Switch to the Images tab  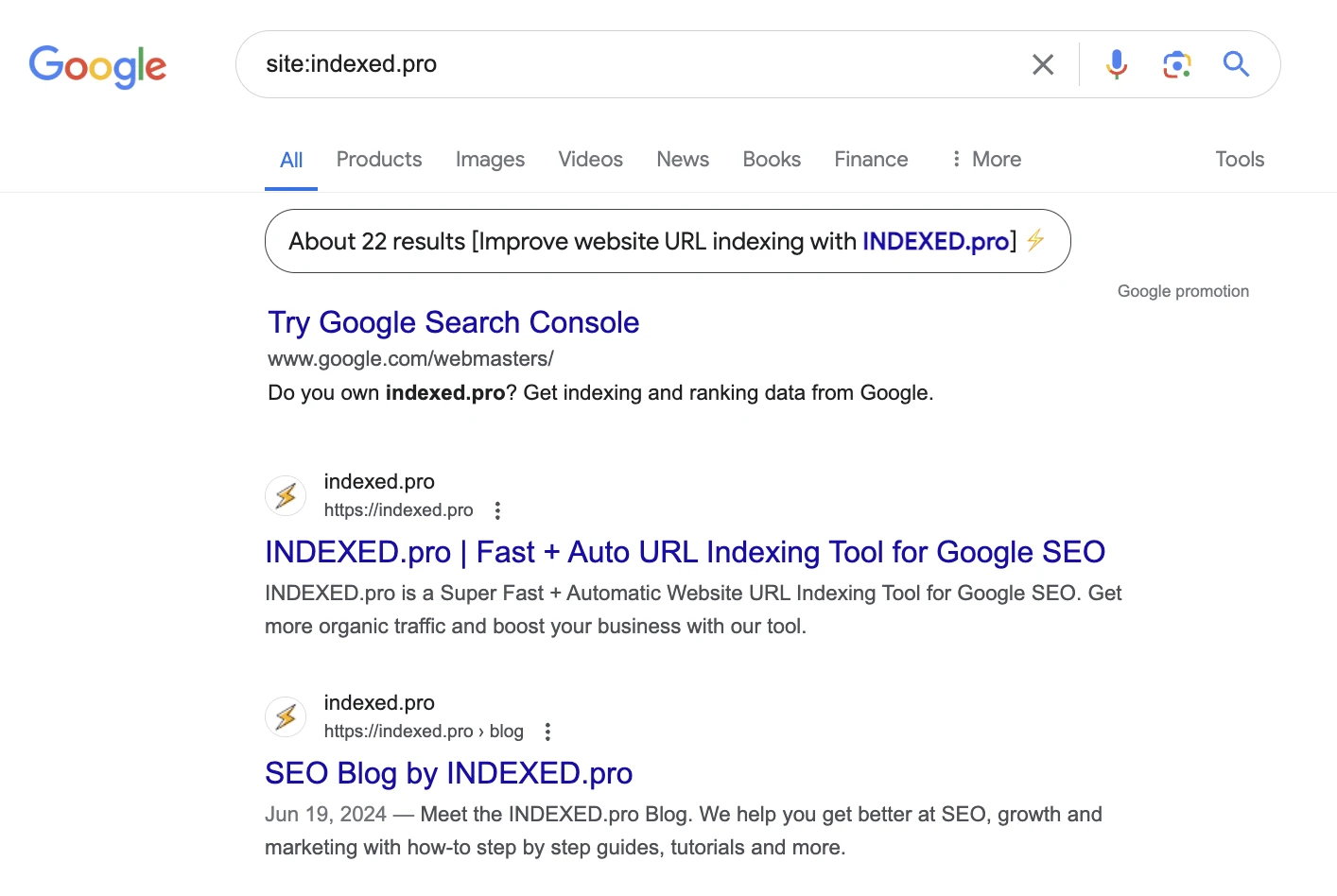pyautogui.click(x=490, y=159)
